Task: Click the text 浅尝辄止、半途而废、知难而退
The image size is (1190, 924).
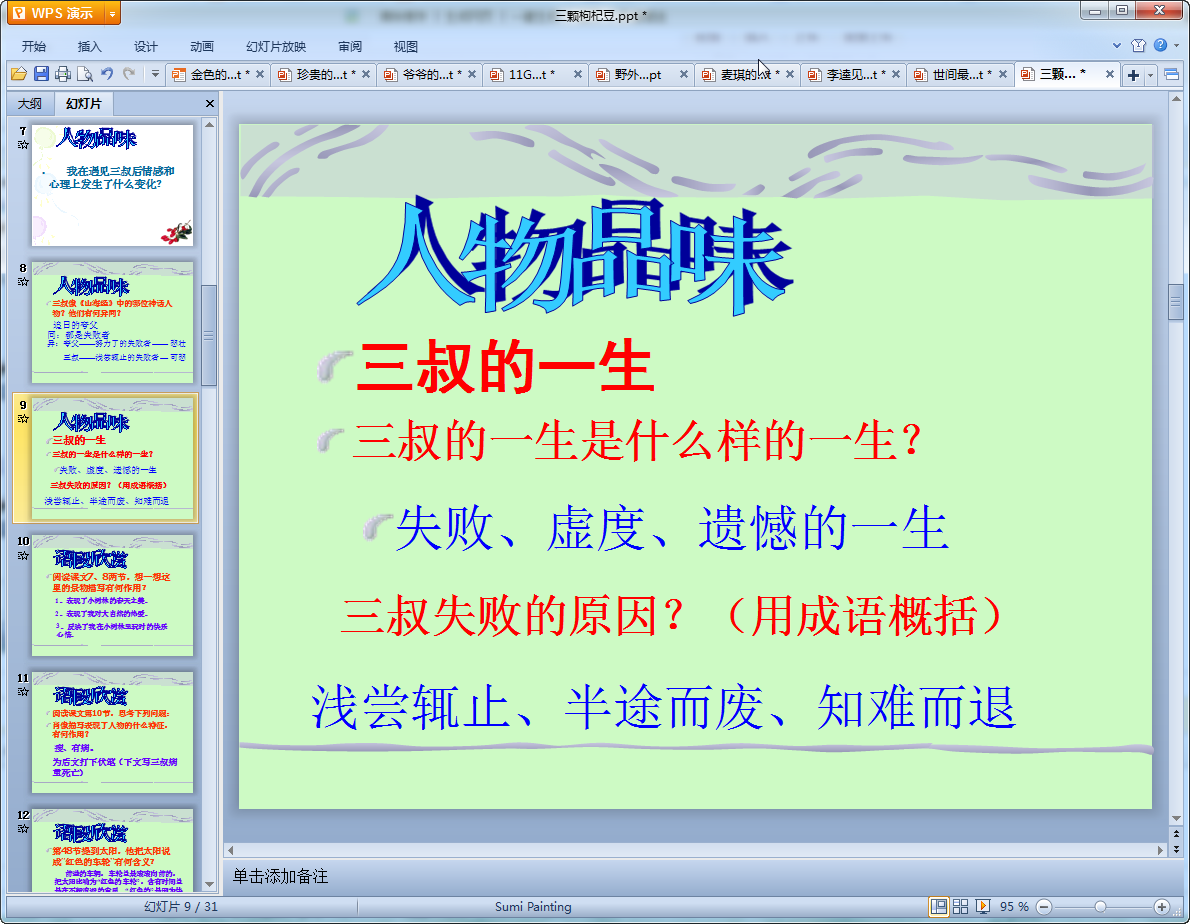Action: (x=663, y=707)
